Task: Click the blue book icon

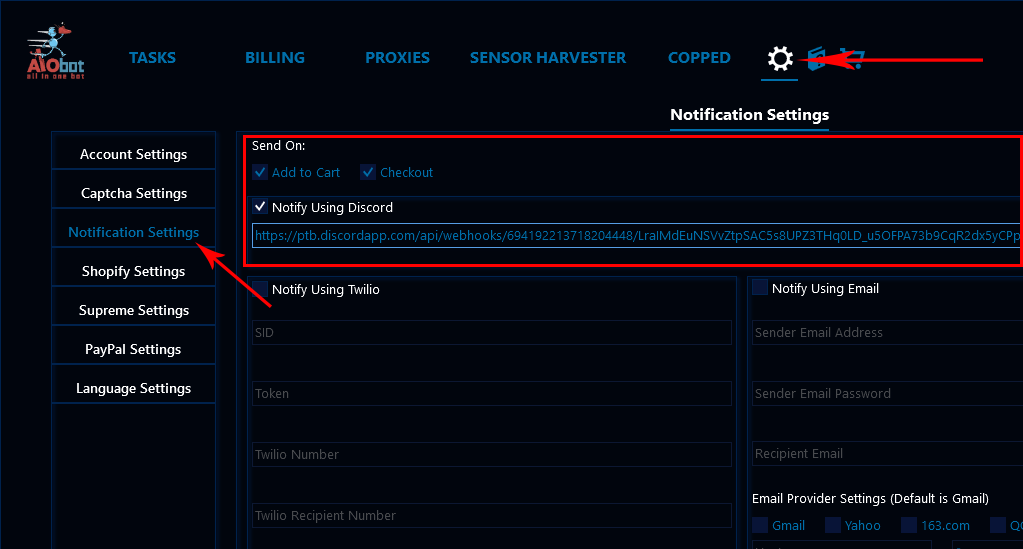Action: 818,59
